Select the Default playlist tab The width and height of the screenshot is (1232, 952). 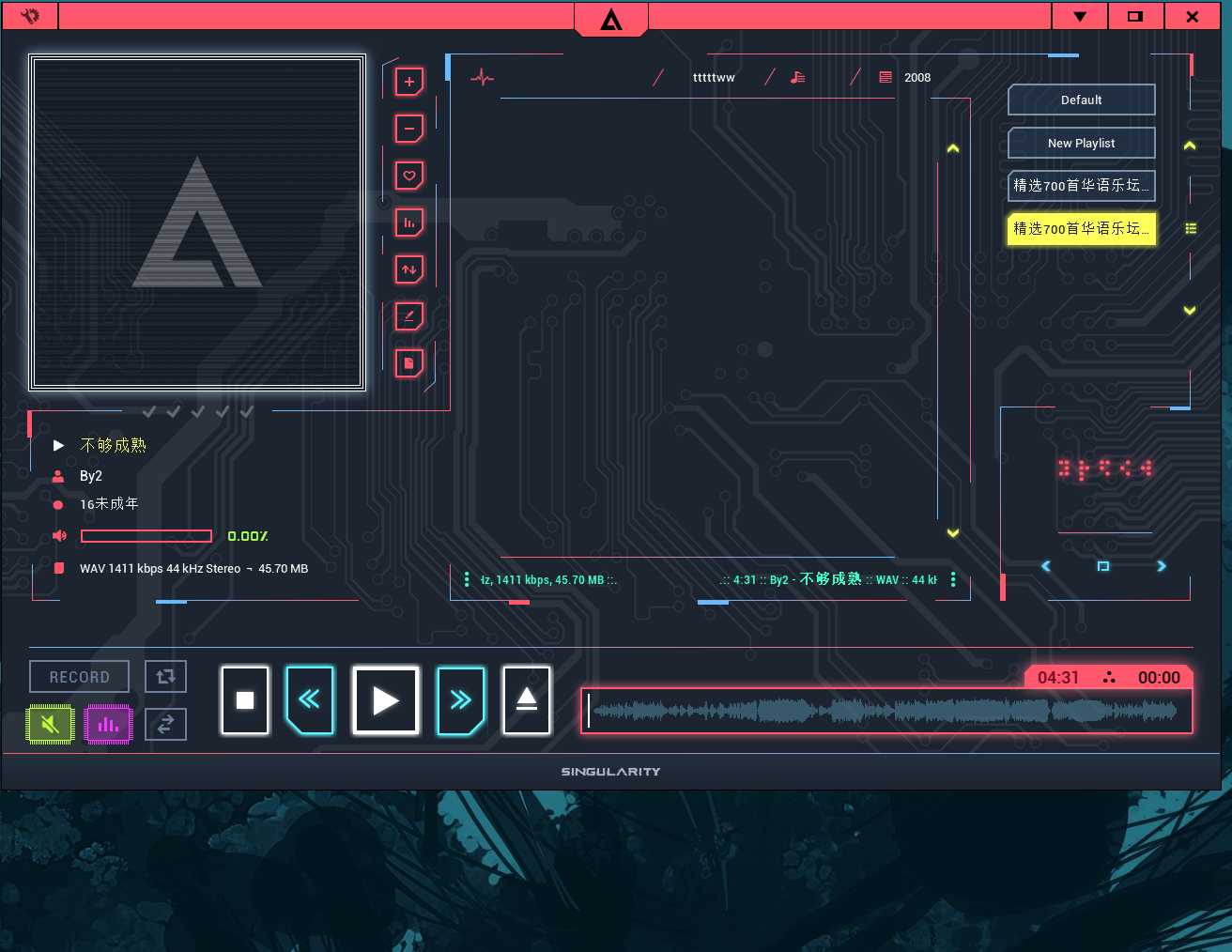tap(1082, 100)
